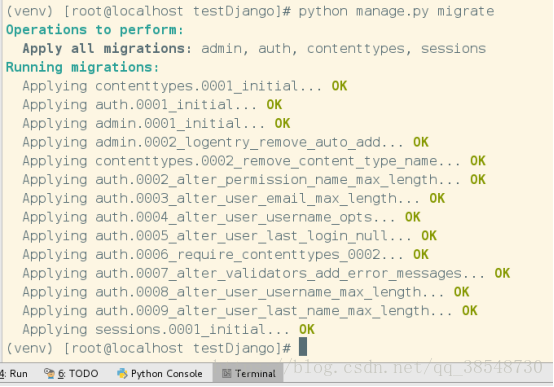The image size is (554, 387).
Task: Click the last '[root@localhost testDjango]#' prompt
Action: (177, 348)
